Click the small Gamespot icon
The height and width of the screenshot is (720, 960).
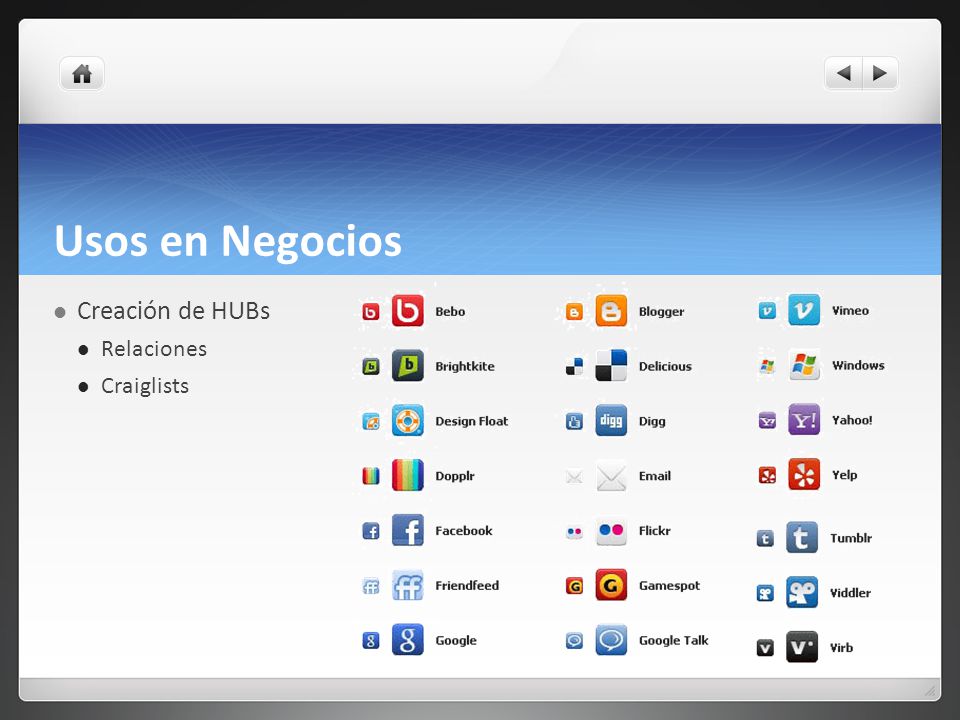click(574, 586)
